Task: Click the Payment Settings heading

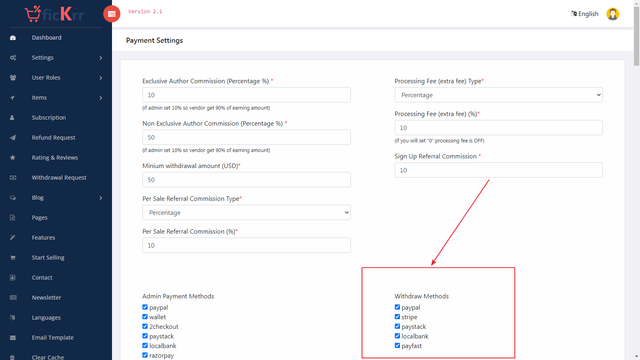Action: coord(154,40)
